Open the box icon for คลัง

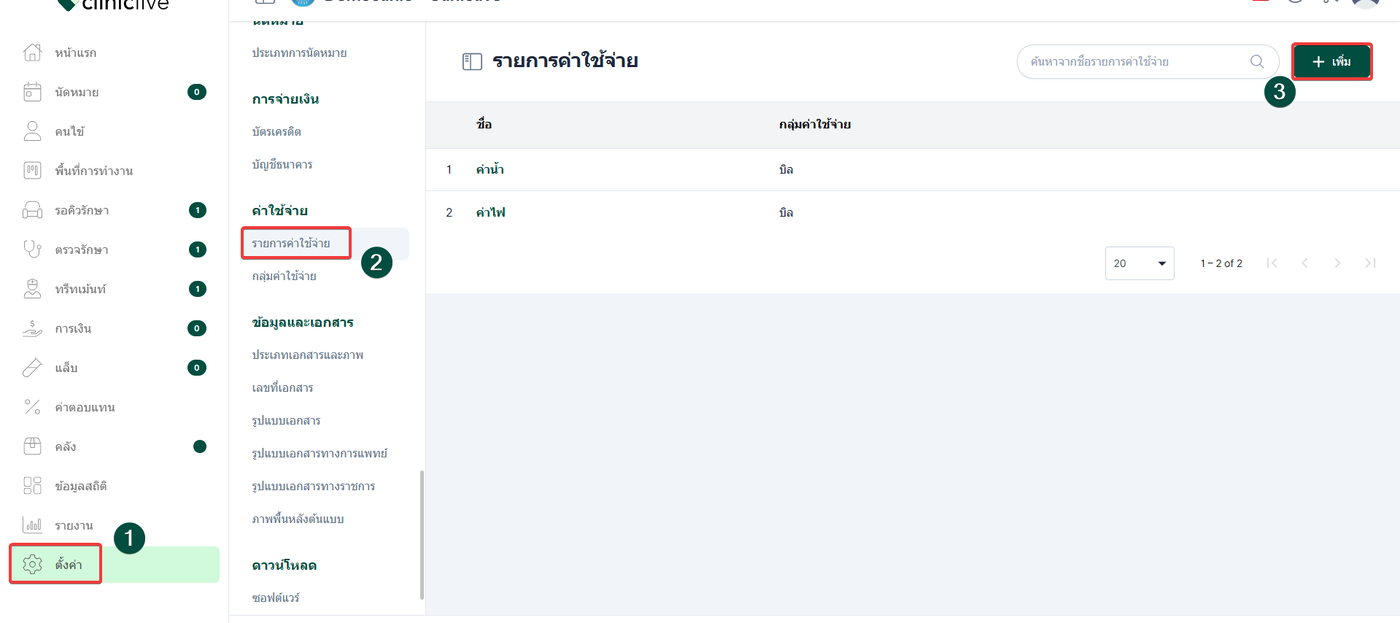(x=32, y=446)
